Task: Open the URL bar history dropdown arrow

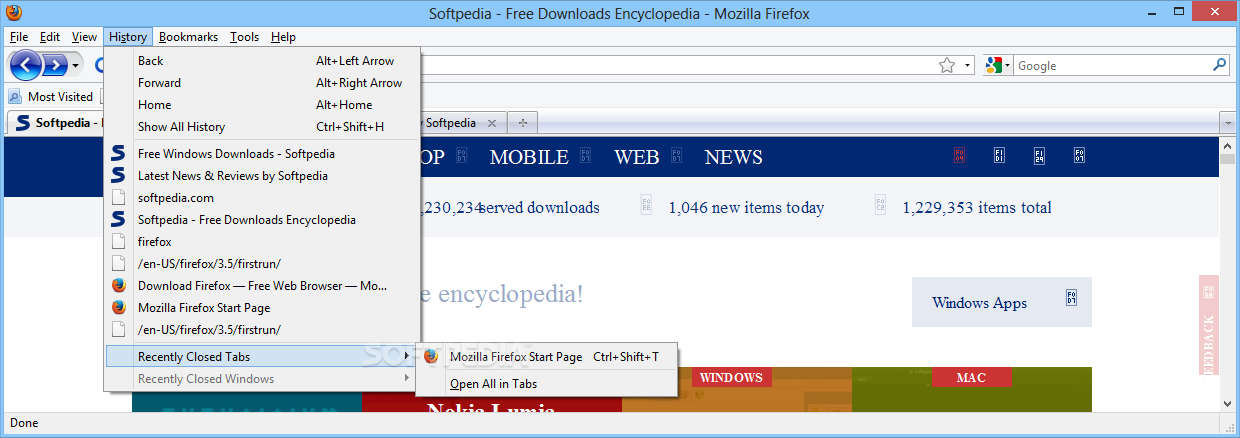Action: pyautogui.click(x=968, y=66)
